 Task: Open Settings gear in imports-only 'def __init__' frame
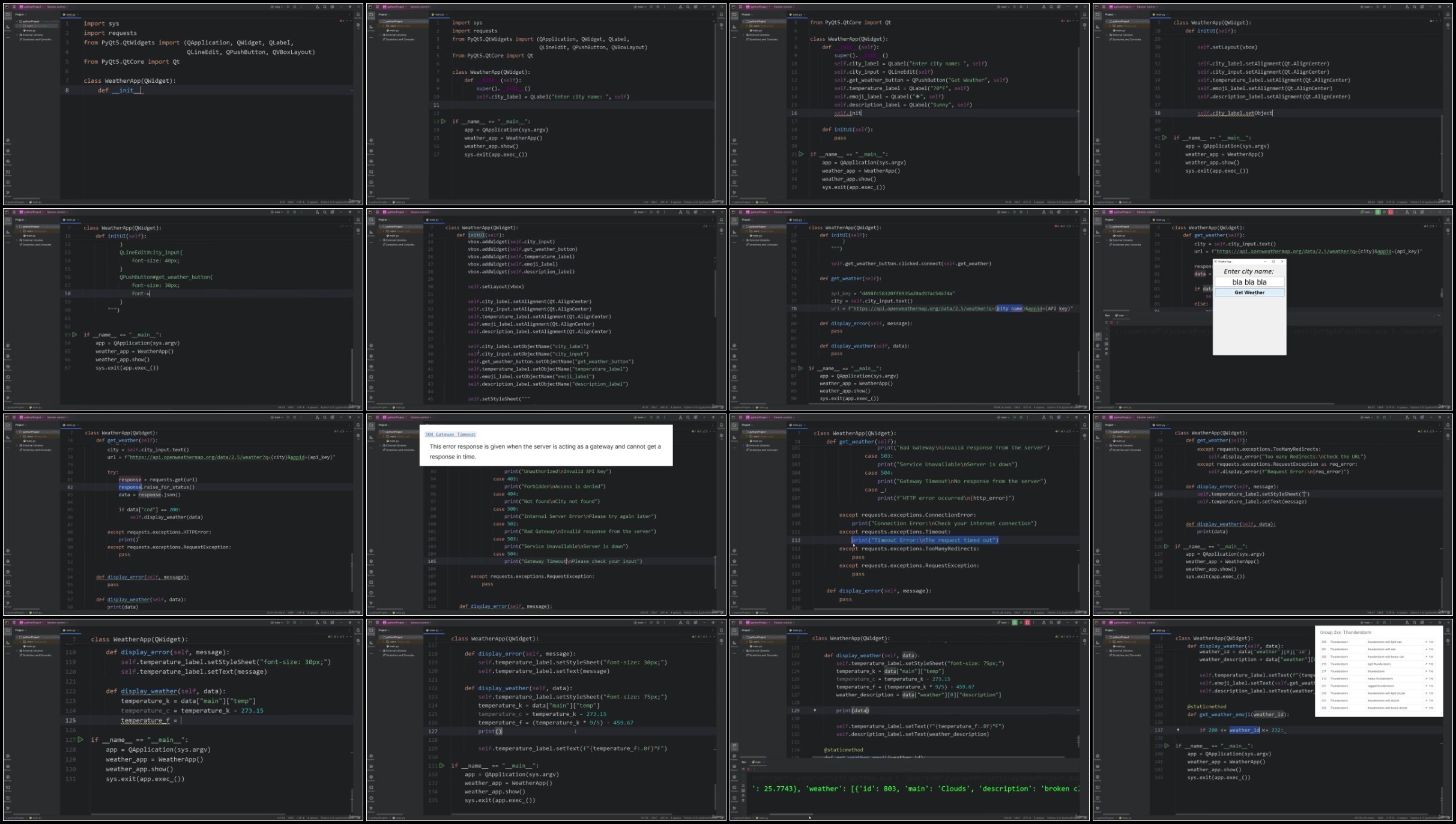(x=332, y=7)
